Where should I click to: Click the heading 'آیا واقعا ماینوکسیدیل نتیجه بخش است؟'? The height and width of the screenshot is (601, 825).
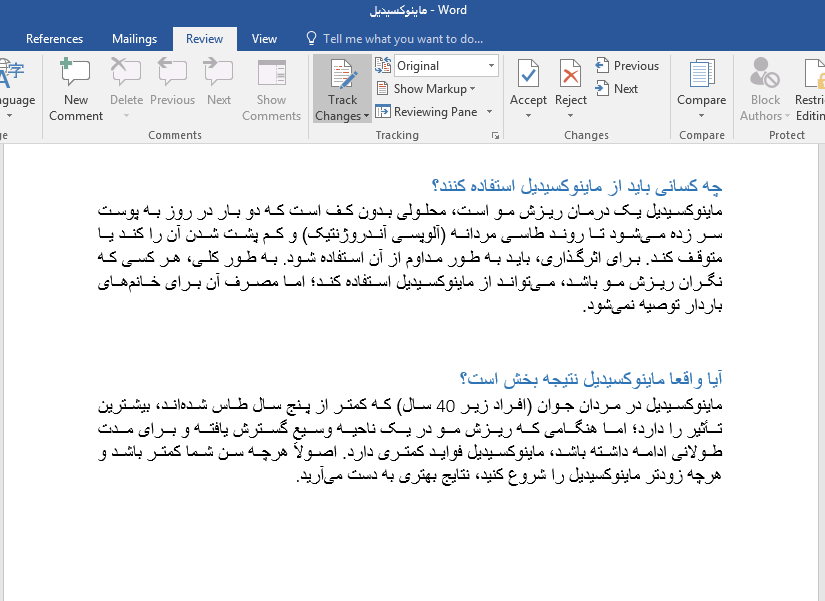[x=591, y=378]
